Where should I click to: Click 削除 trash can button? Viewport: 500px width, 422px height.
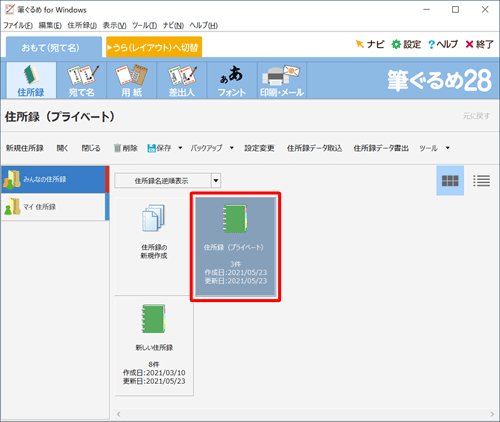[126, 148]
